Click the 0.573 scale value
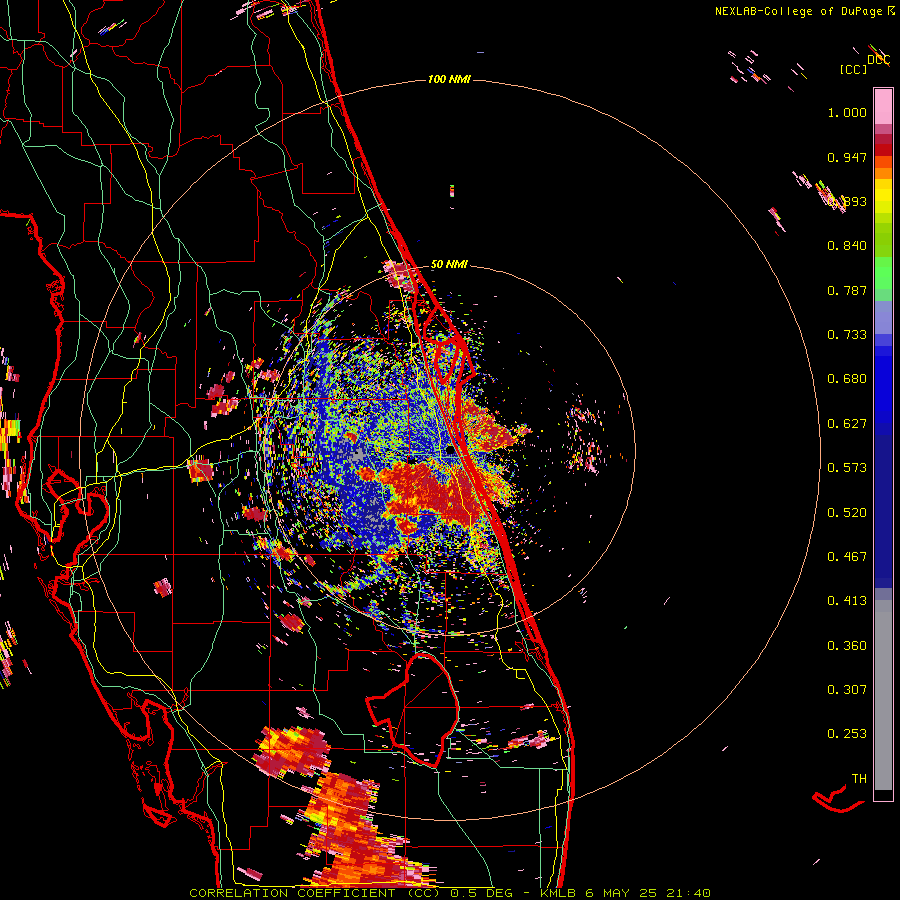Image resolution: width=900 pixels, height=900 pixels. [847, 468]
